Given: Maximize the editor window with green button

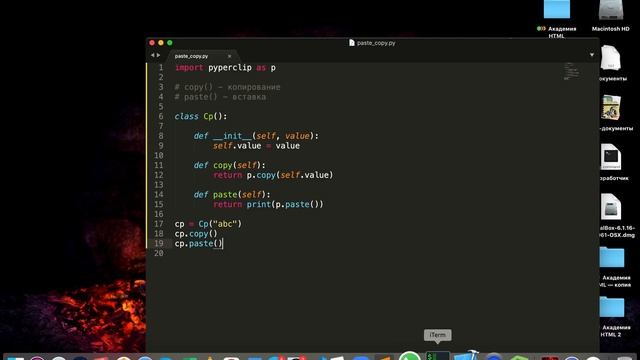Looking at the screenshot, I should [170, 42].
